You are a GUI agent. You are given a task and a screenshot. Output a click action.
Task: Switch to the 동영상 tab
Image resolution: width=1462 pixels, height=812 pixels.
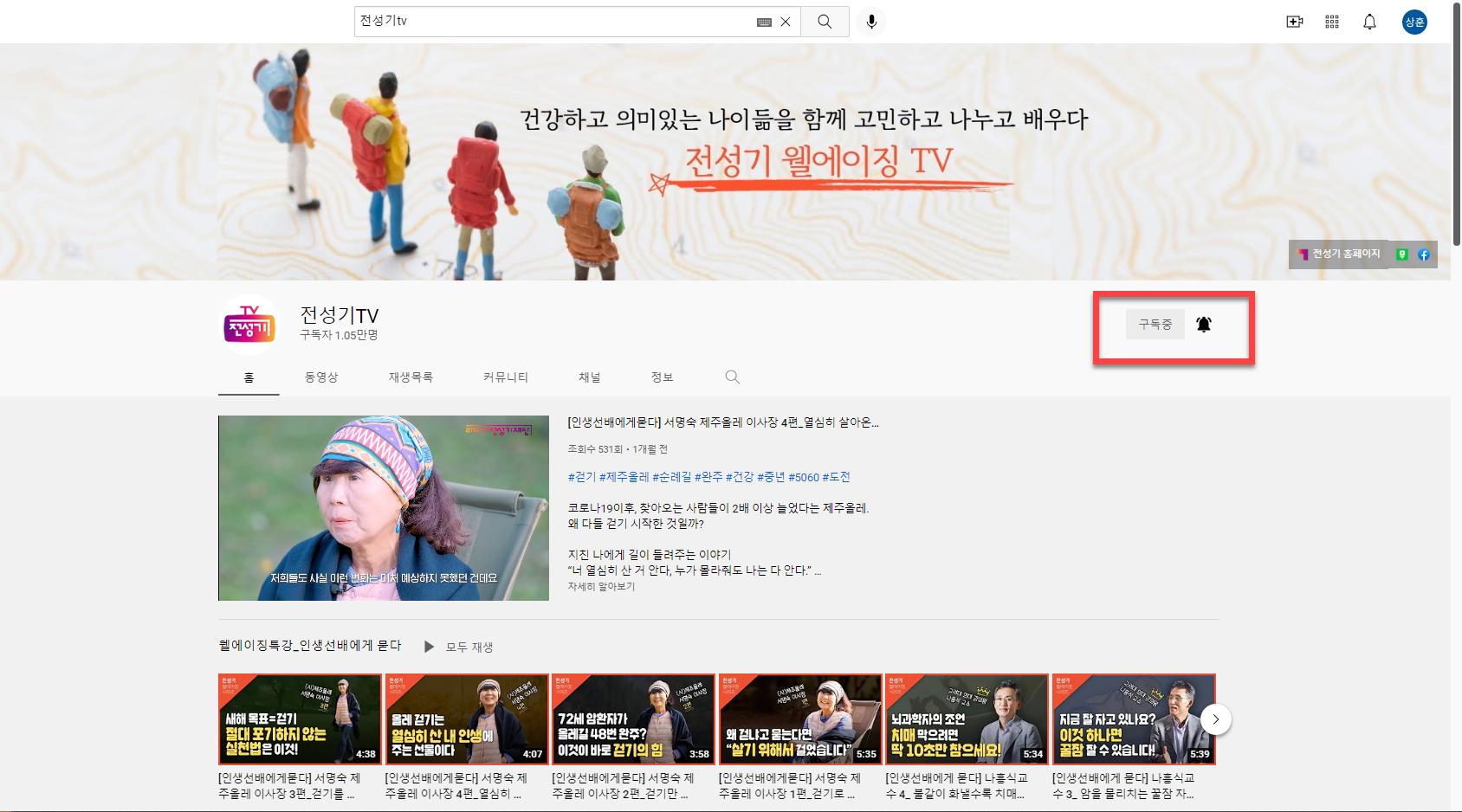coord(321,377)
